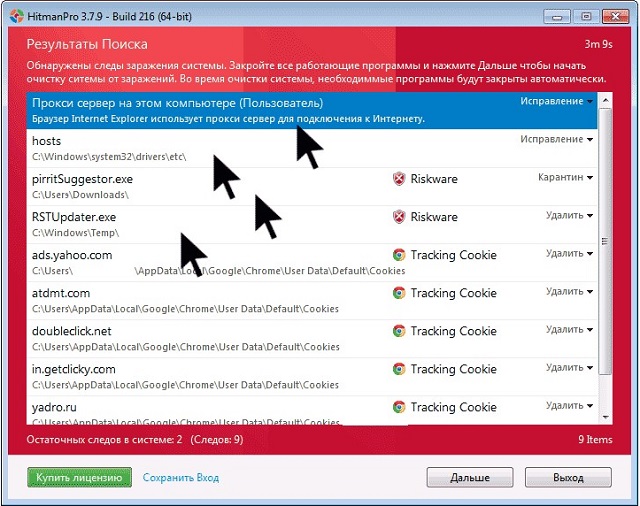640x506 pixels.
Task: Select the hosts file entry
Action: [312, 149]
